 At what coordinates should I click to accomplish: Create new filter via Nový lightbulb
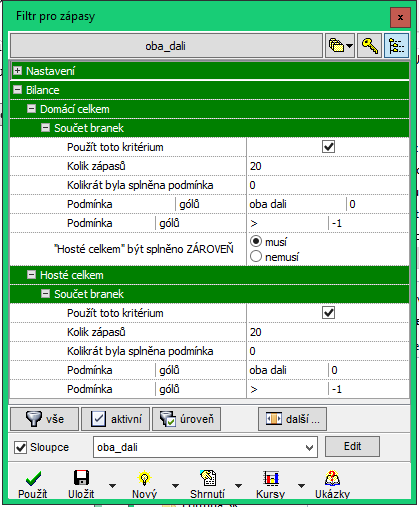[144, 485]
